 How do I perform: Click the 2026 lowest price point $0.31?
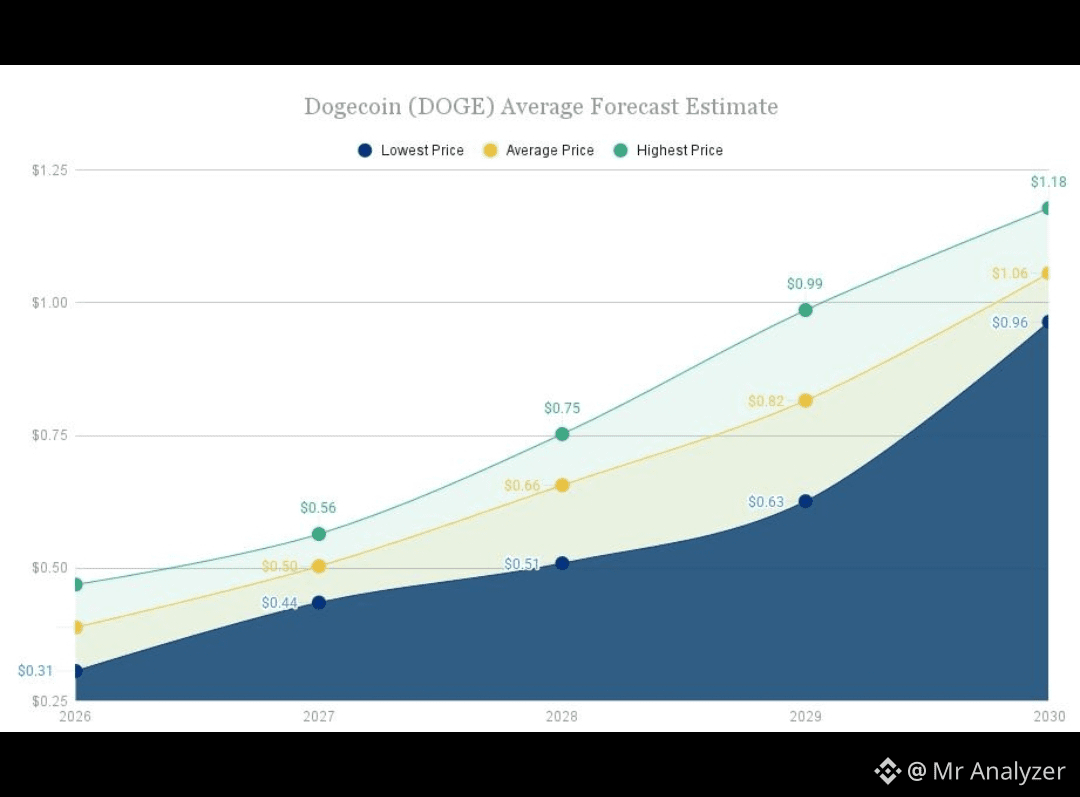[x=78, y=671]
